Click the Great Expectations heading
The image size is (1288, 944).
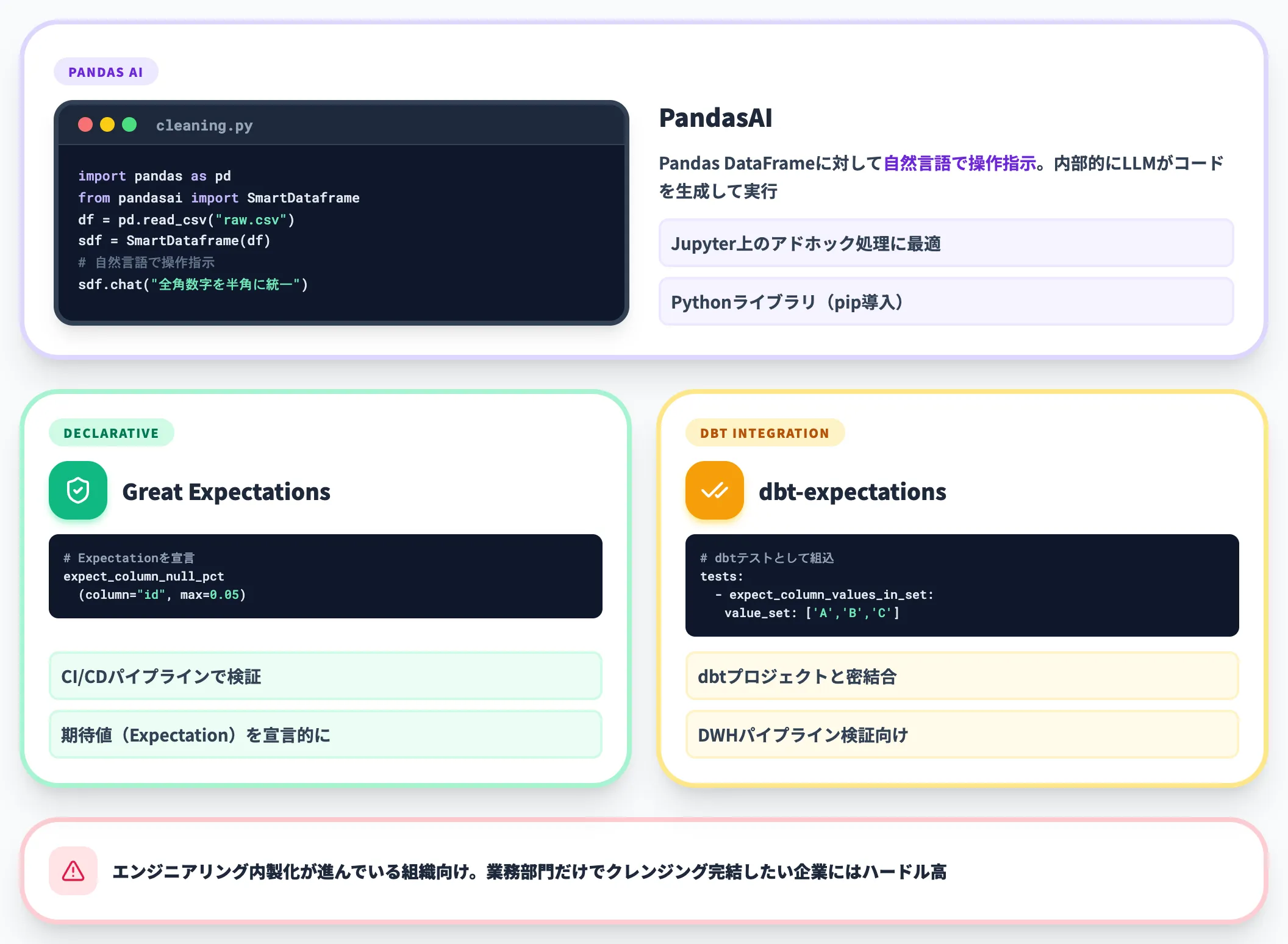(226, 492)
